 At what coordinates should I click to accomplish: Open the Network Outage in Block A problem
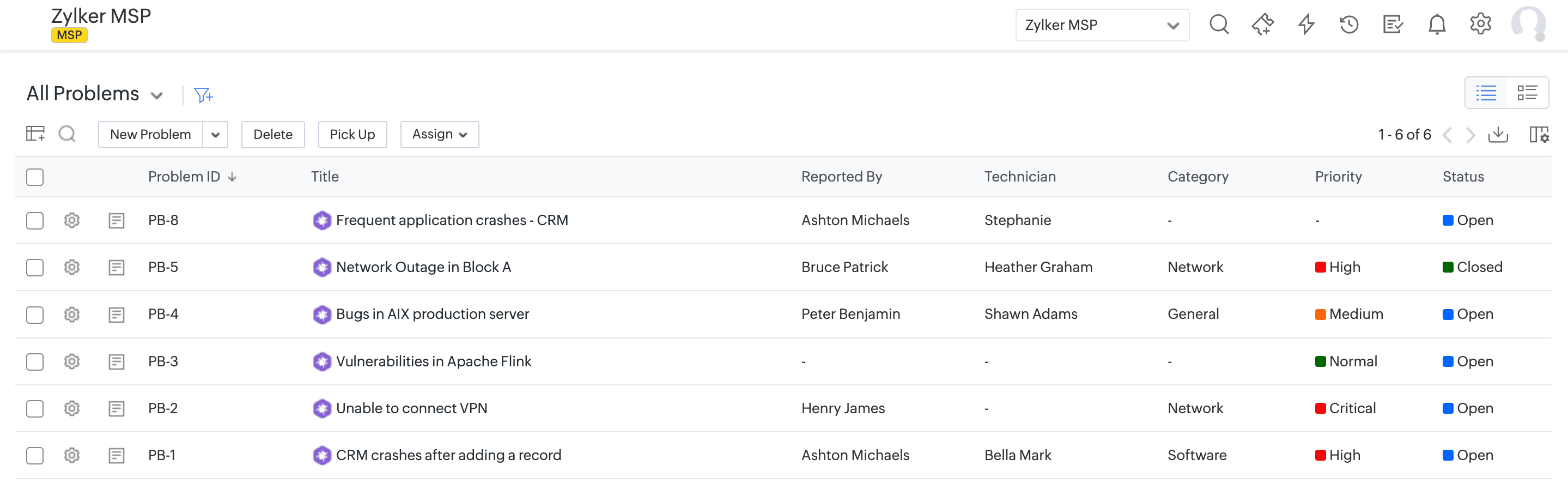[423, 267]
